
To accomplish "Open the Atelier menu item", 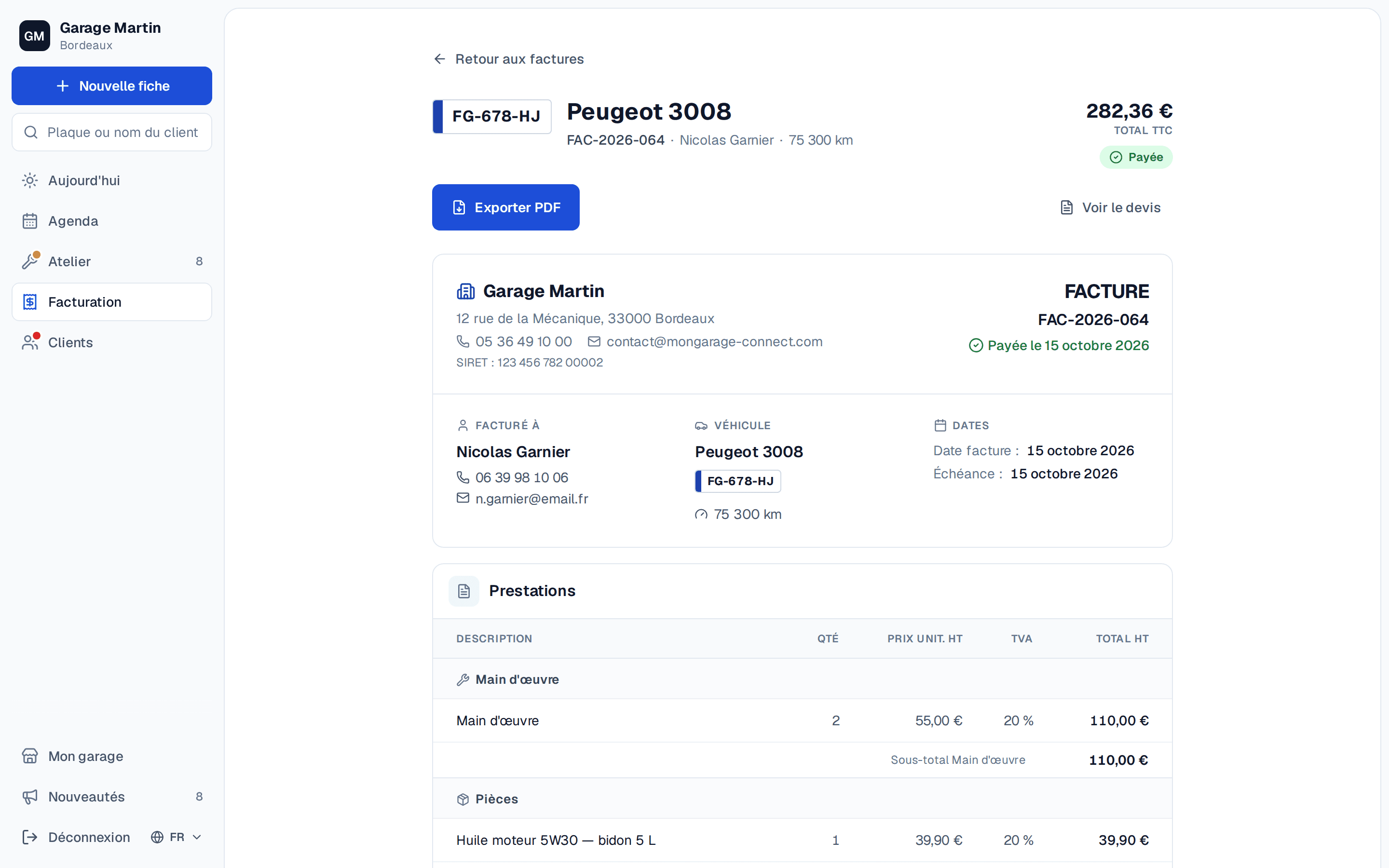I will tap(112, 261).
